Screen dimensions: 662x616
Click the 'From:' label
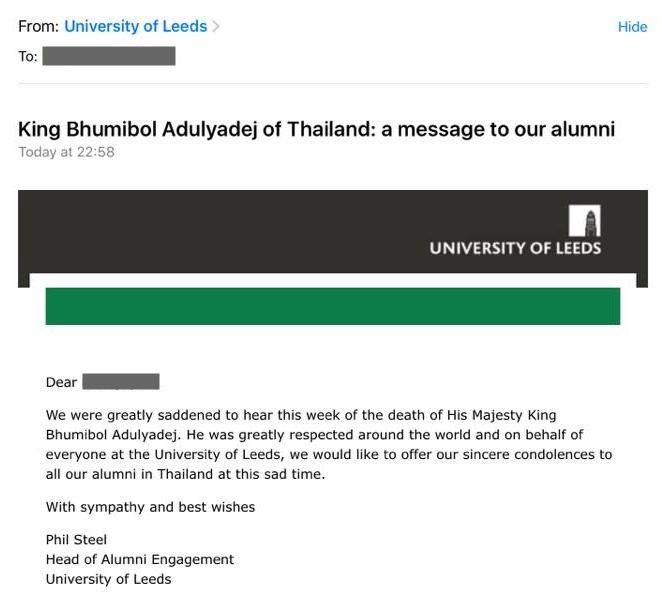[x=38, y=27]
